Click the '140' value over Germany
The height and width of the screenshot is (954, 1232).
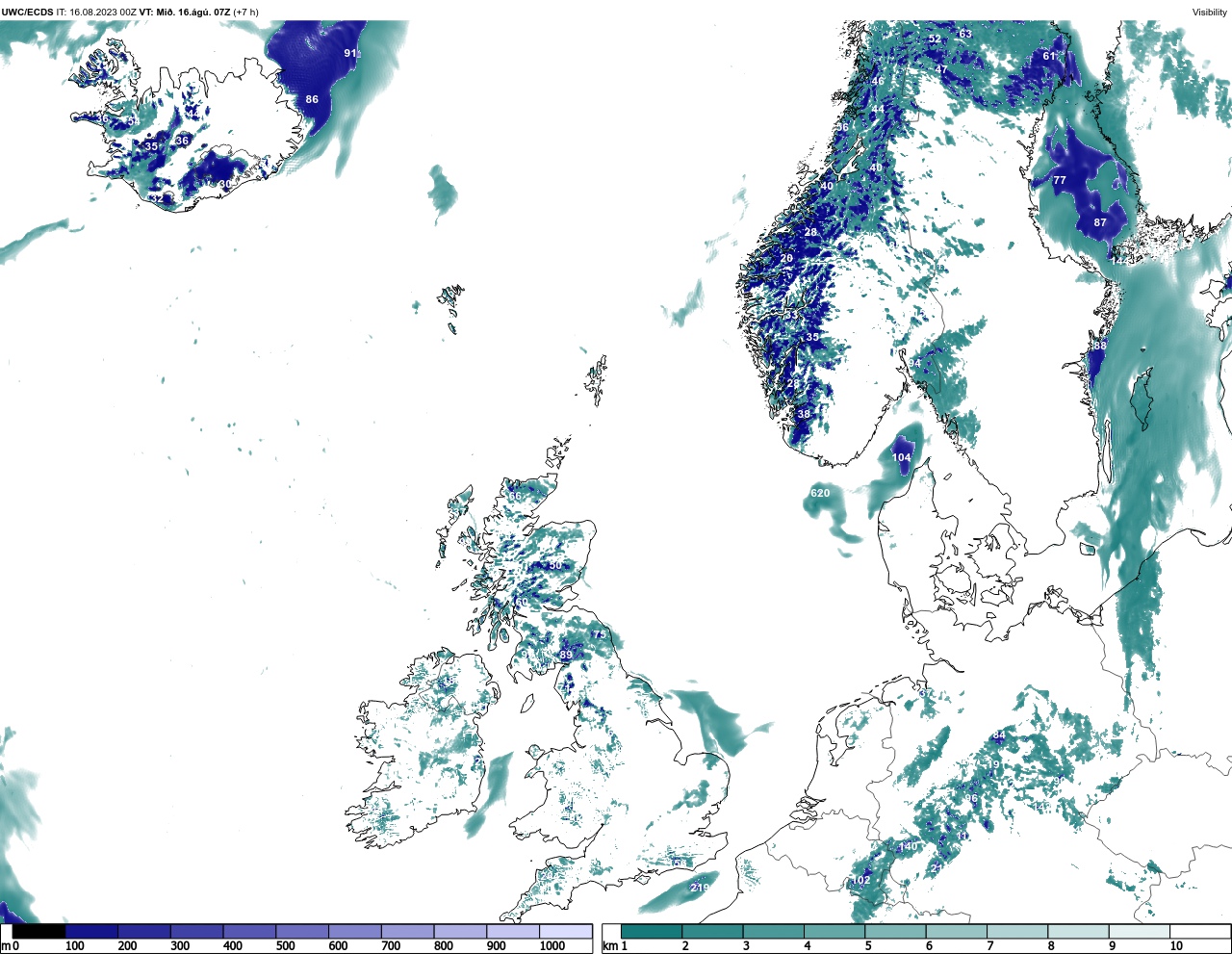click(x=908, y=846)
